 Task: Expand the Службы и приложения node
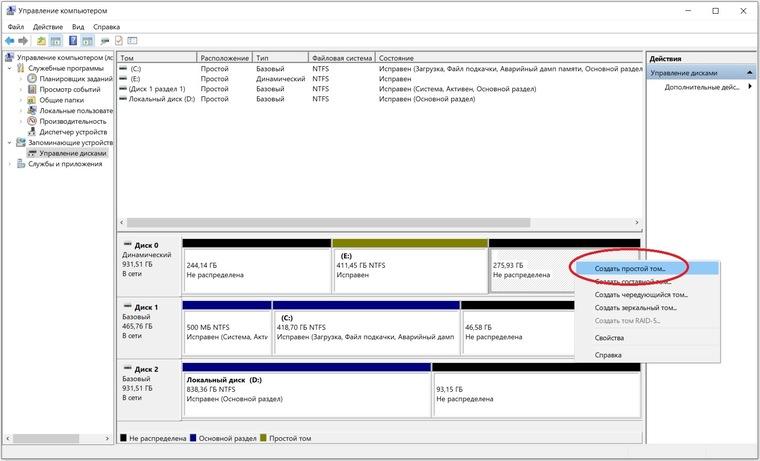click(x=9, y=164)
